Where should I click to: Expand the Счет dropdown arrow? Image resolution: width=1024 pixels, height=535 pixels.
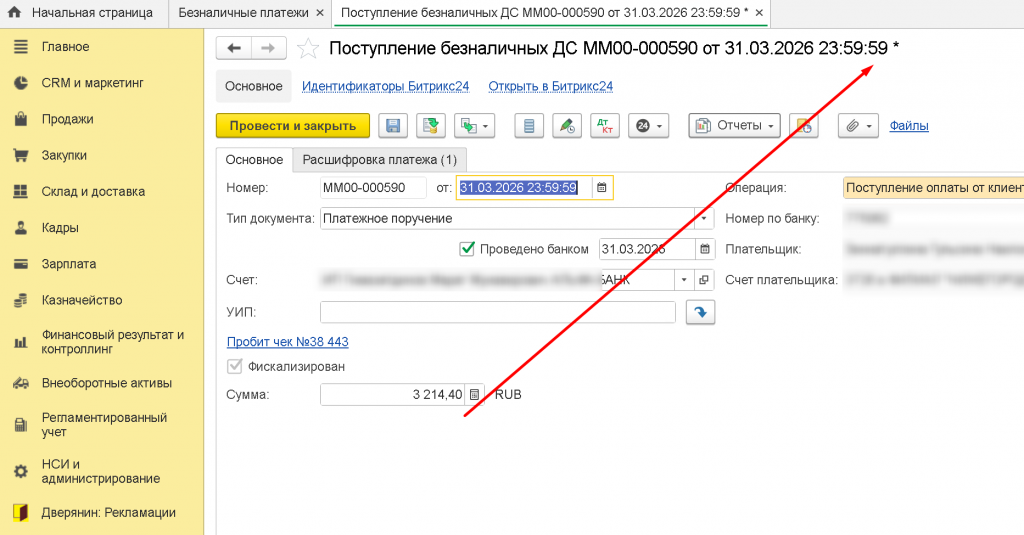(x=684, y=280)
